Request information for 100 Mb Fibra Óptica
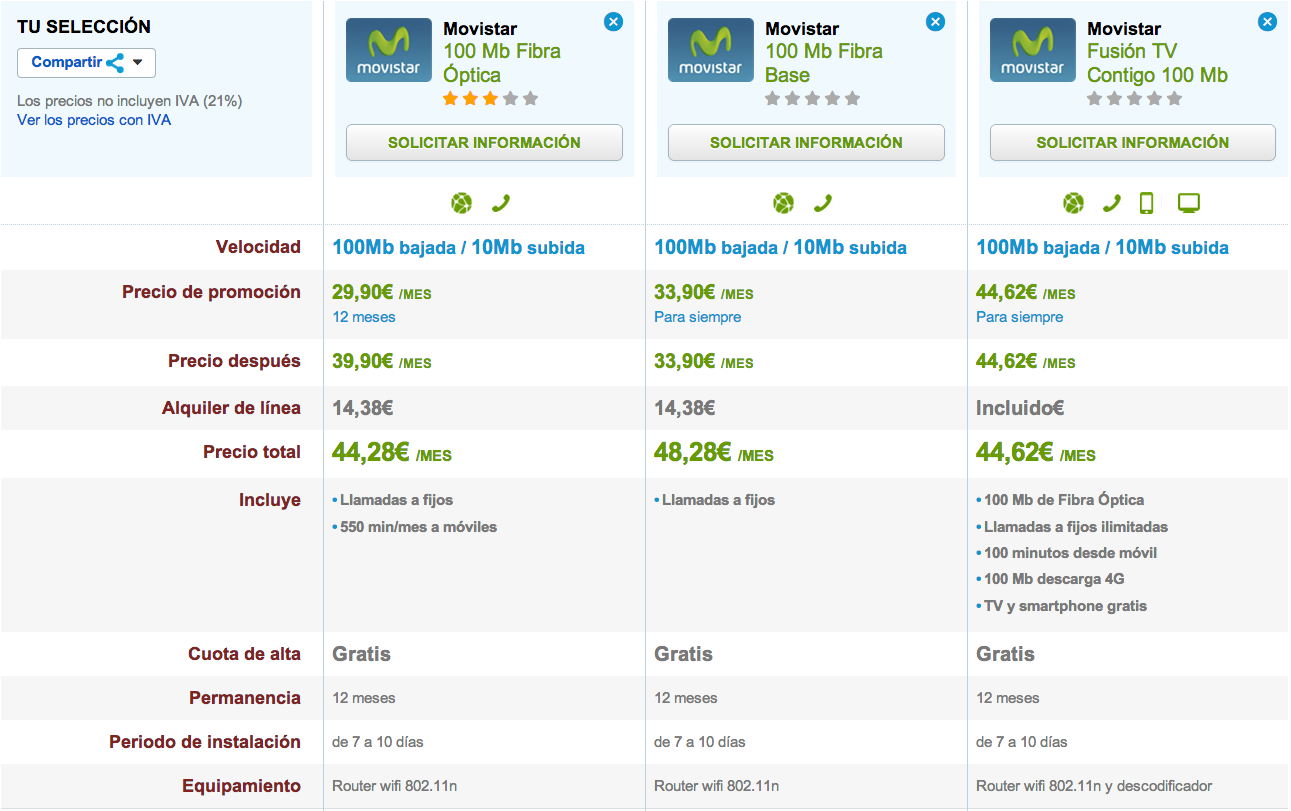Image resolution: width=1291 pixels, height=811 pixels. pos(484,142)
